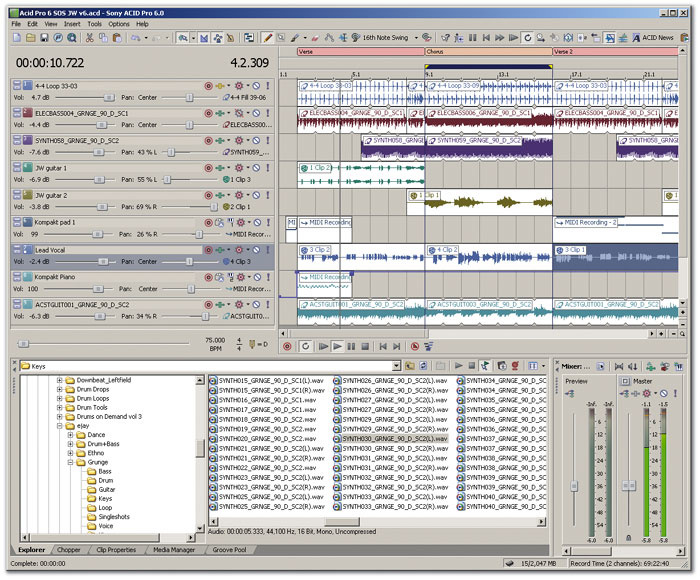This screenshot has width=700, height=580.
Task: Open the undo history dropdown arrow
Action: pyautogui.click(x=146, y=38)
